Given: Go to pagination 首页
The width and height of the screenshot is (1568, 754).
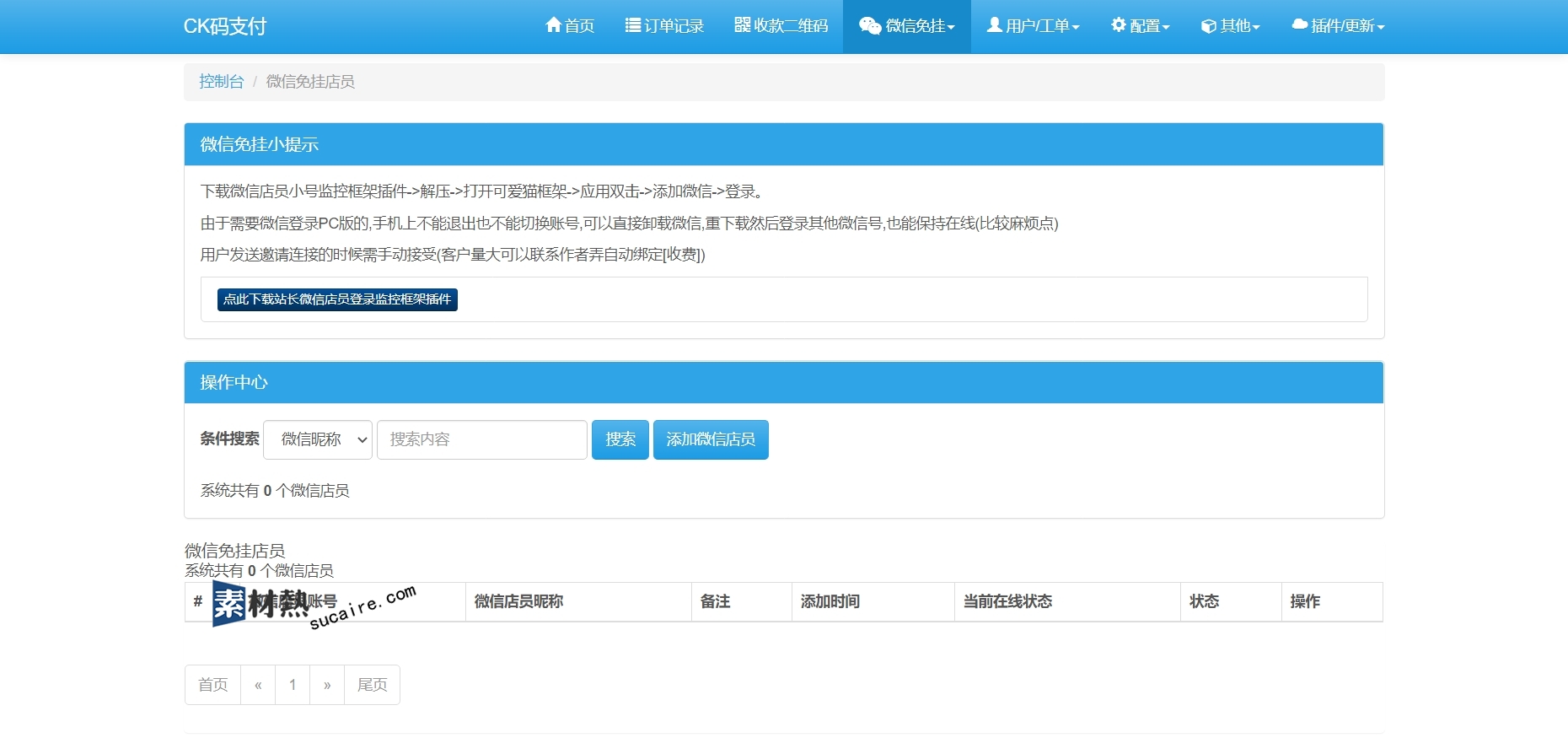Looking at the screenshot, I should point(213,685).
